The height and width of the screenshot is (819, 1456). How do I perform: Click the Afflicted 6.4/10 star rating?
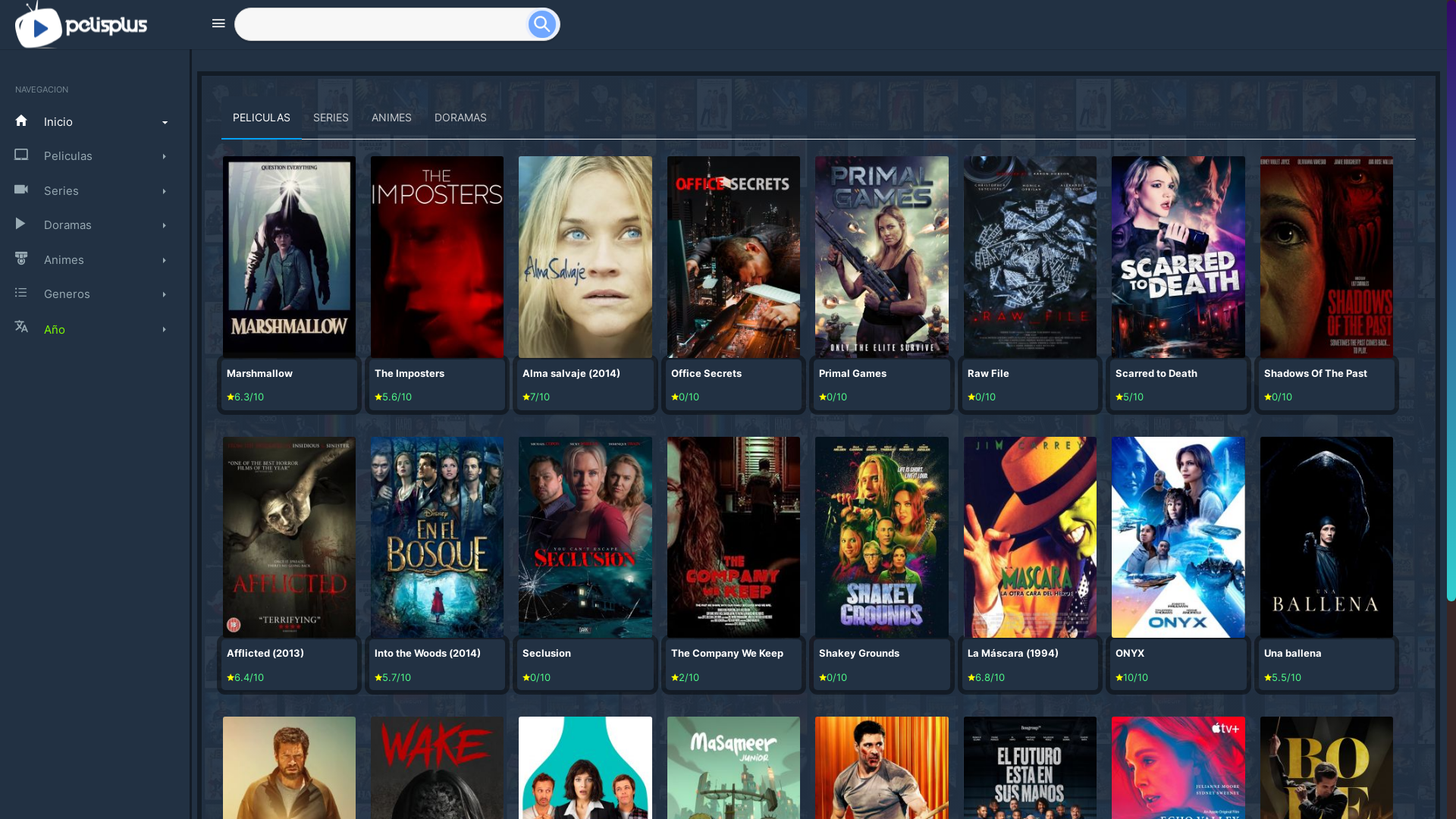[x=246, y=677]
